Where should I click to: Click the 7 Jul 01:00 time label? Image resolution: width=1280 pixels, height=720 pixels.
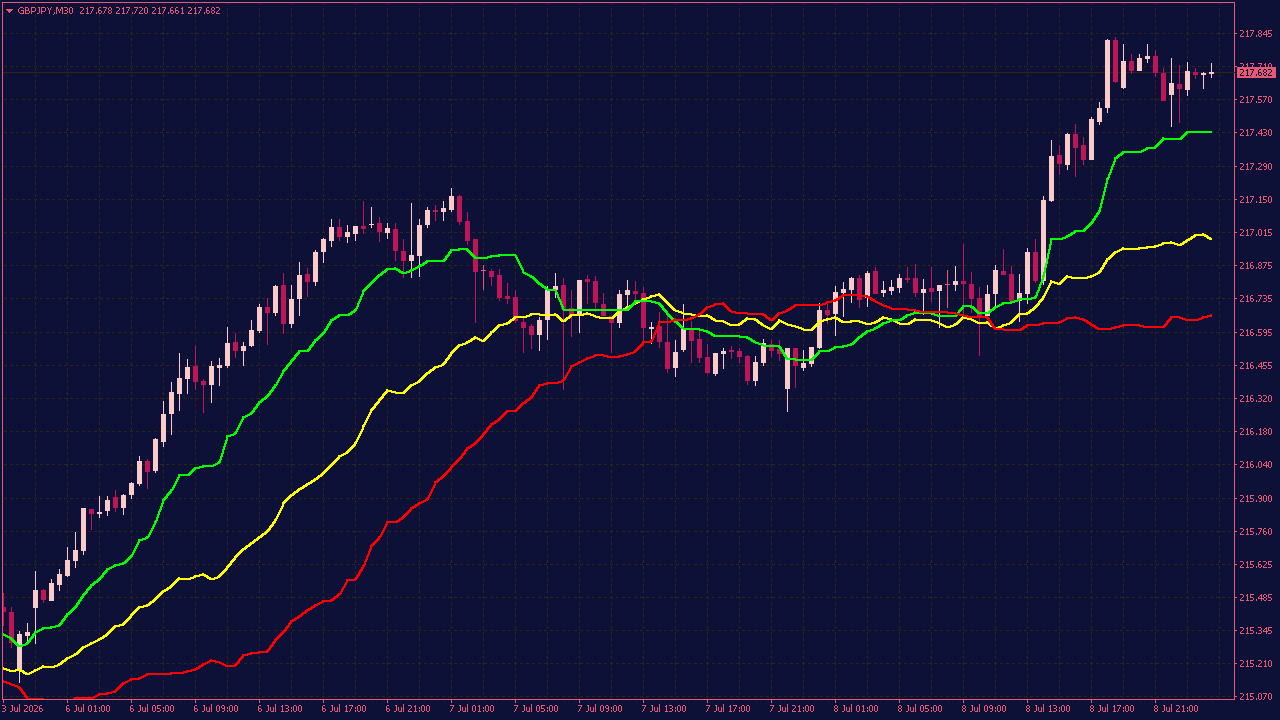[472, 709]
